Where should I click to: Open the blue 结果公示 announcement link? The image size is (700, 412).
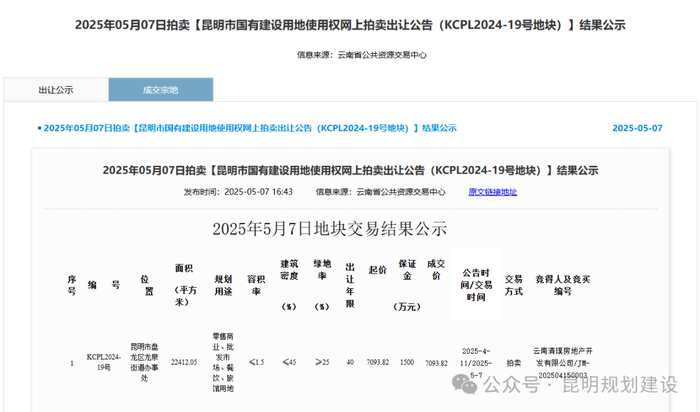(x=250, y=128)
